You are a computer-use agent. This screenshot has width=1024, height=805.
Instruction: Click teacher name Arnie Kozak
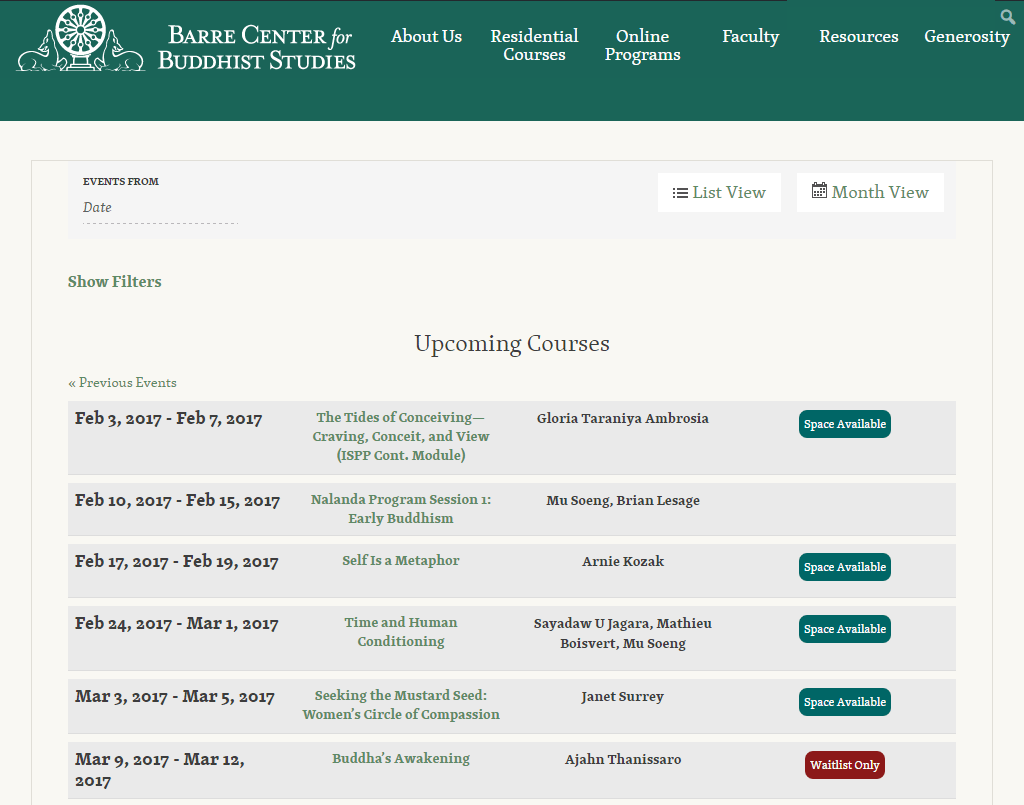(x=622, y=561)
